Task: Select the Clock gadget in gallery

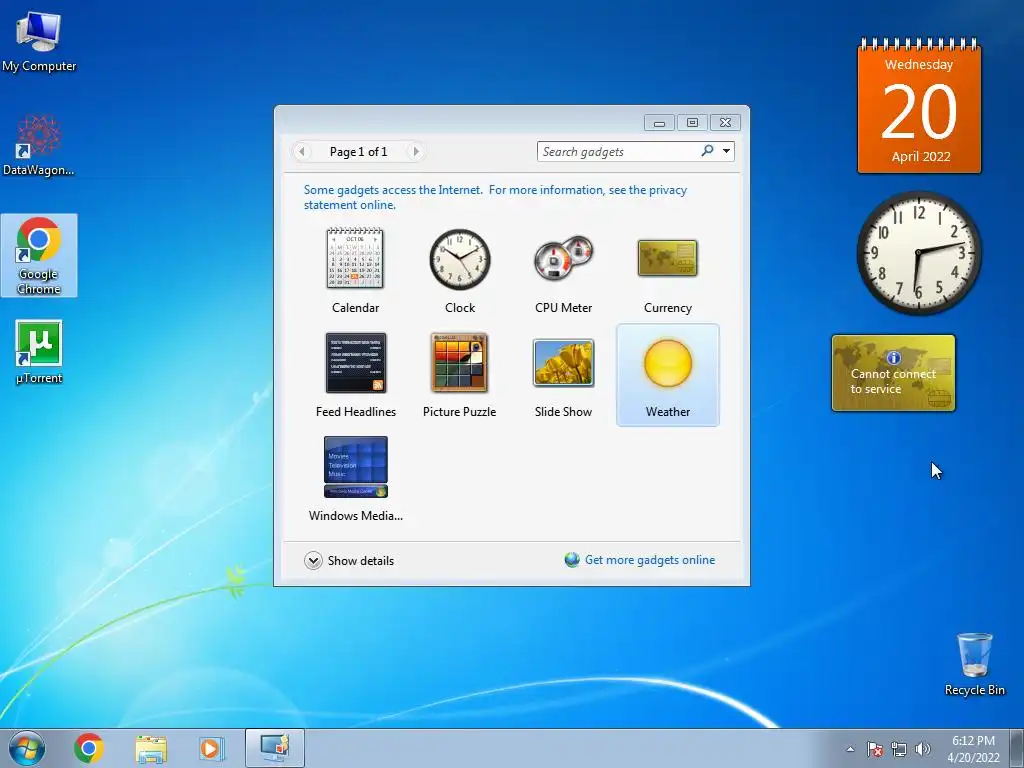Action: coord(460,270)
